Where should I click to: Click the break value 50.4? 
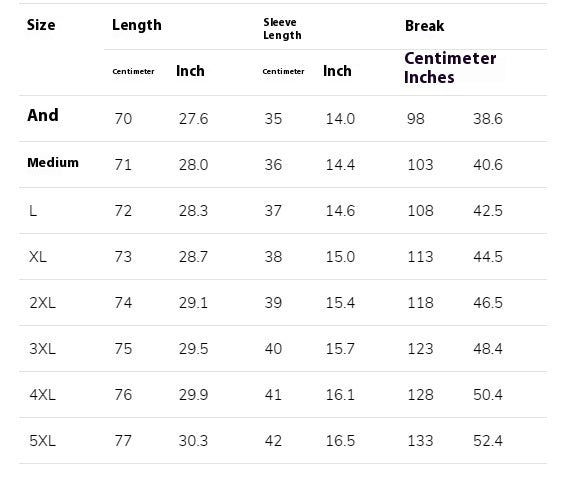[488, 395]
